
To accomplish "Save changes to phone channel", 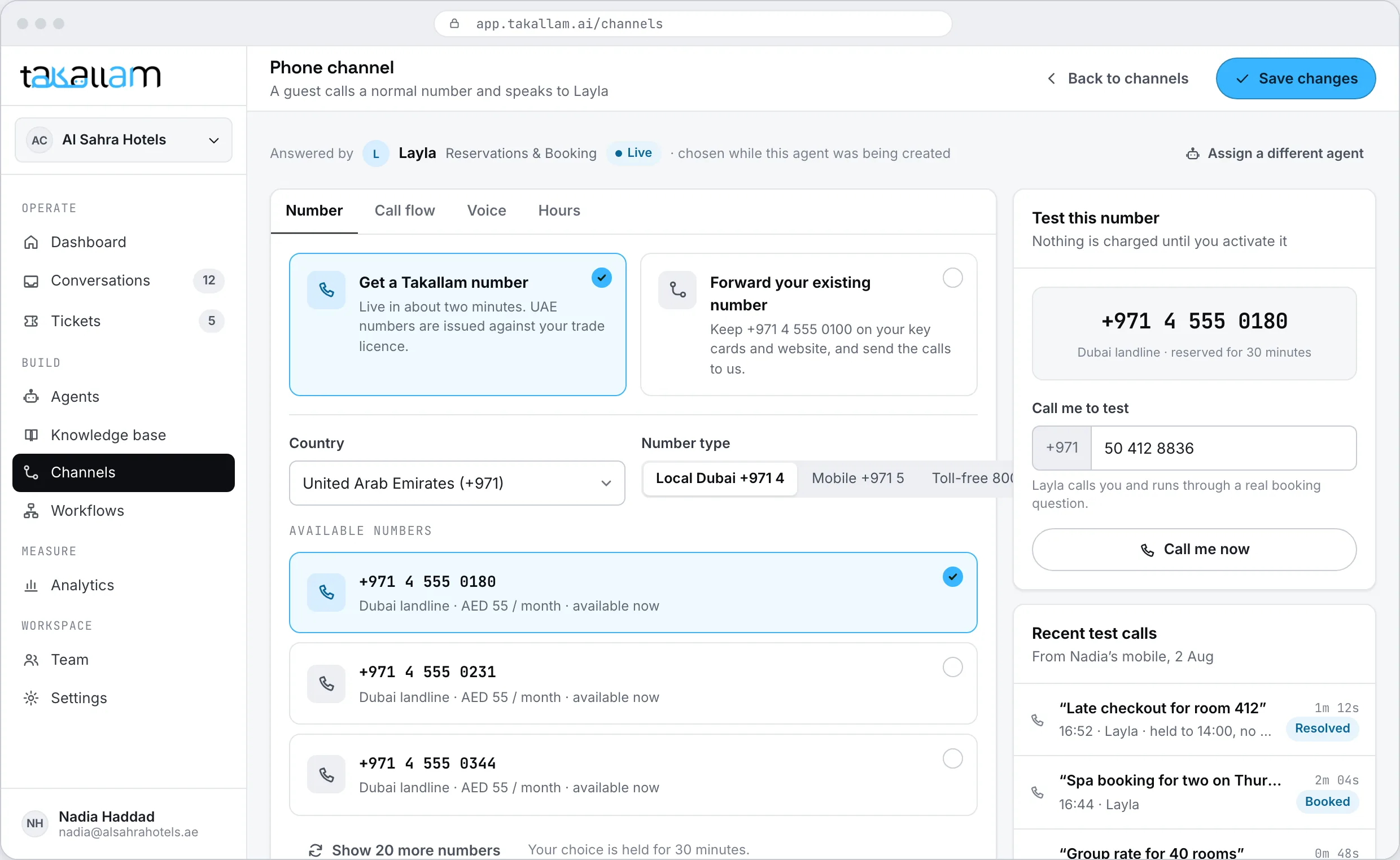I will (x=1296, y=78).
